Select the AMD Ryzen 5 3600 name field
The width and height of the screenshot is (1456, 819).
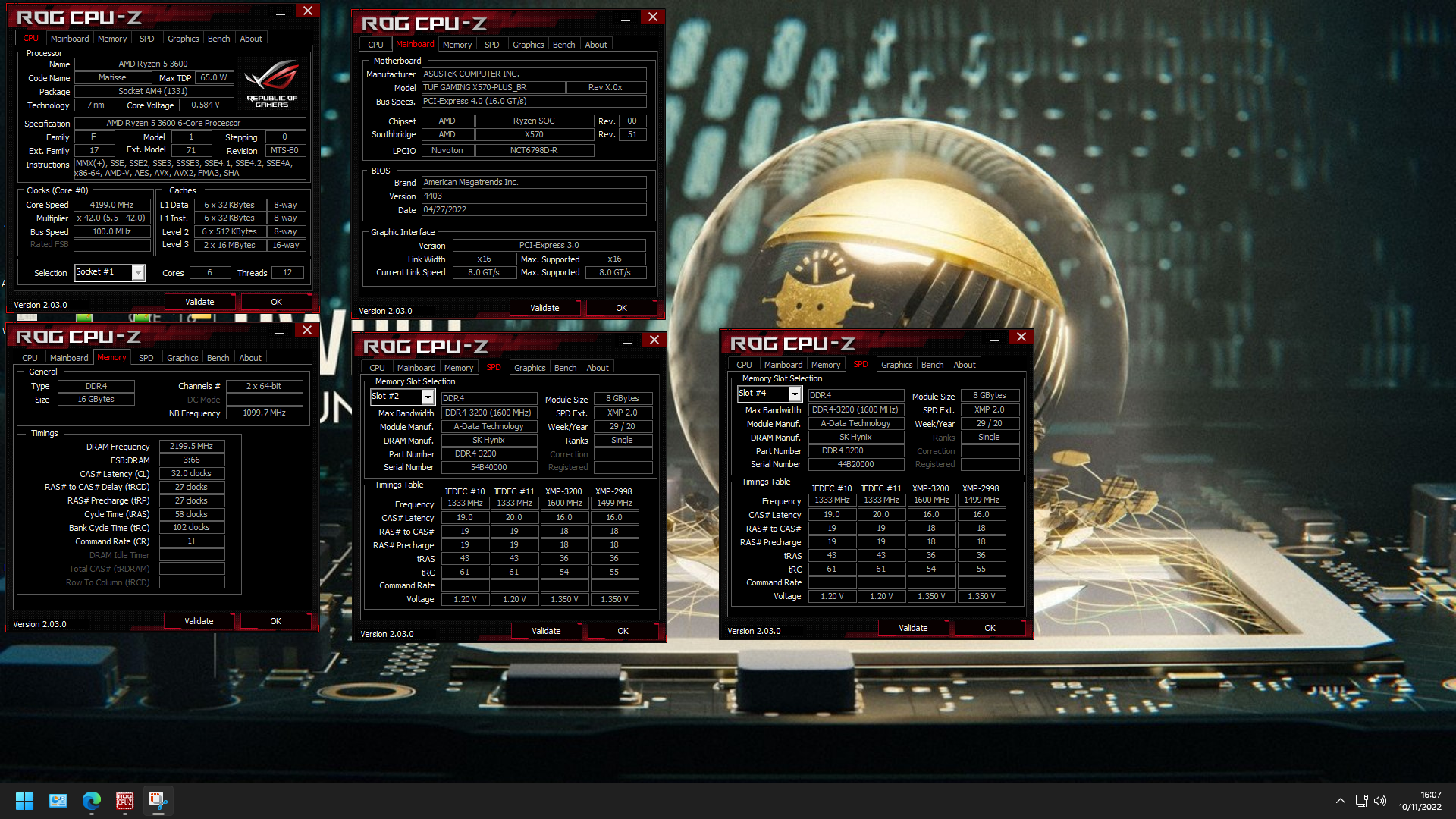(152, 64)
